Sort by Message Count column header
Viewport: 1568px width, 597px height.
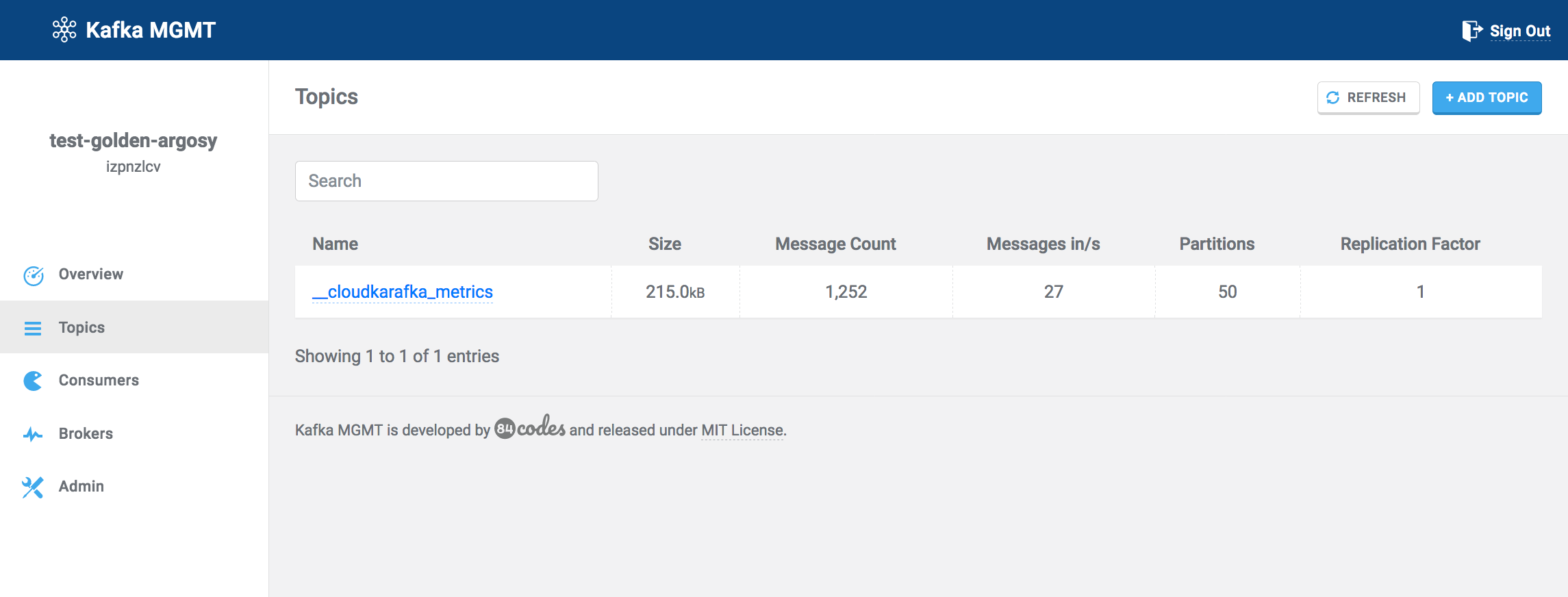click(835, 244)
